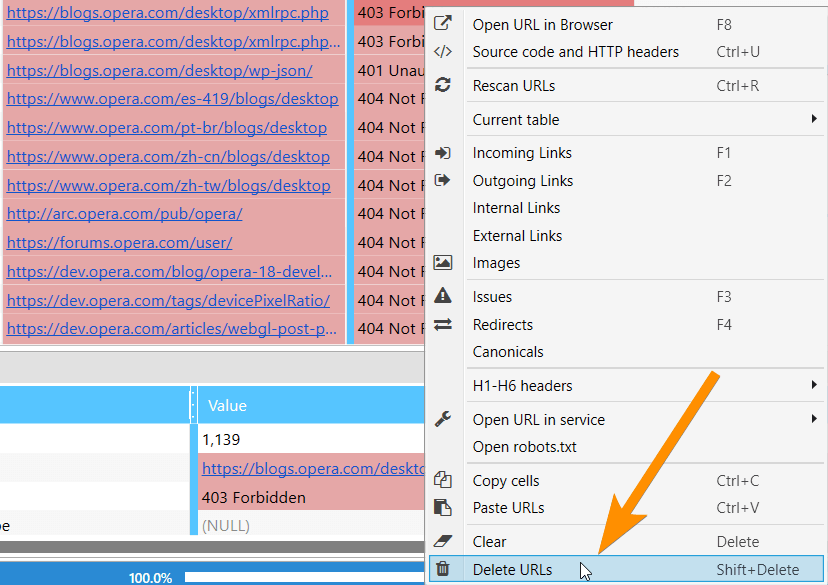This screenshot has width=828, height=585.
Task: Click the Images picture icon
Action: click(443, 262)
